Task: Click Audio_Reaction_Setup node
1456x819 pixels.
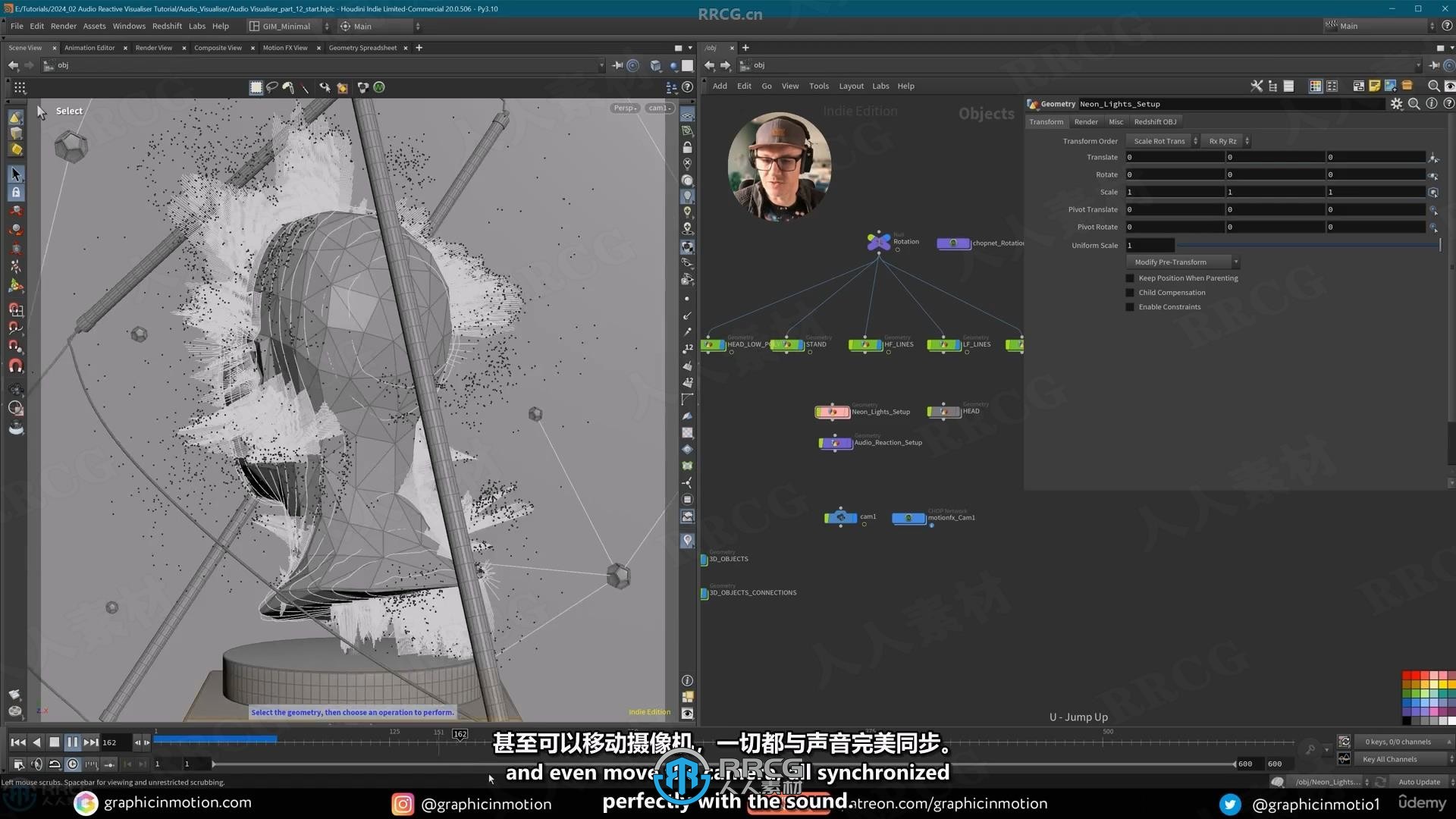Action: pos(834,442)
